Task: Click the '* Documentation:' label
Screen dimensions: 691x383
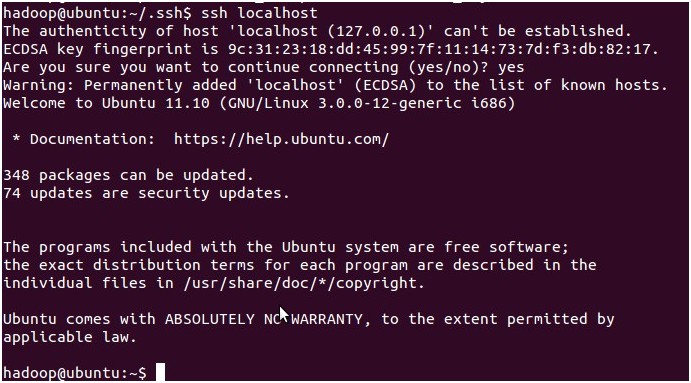Action: point(84,139)
